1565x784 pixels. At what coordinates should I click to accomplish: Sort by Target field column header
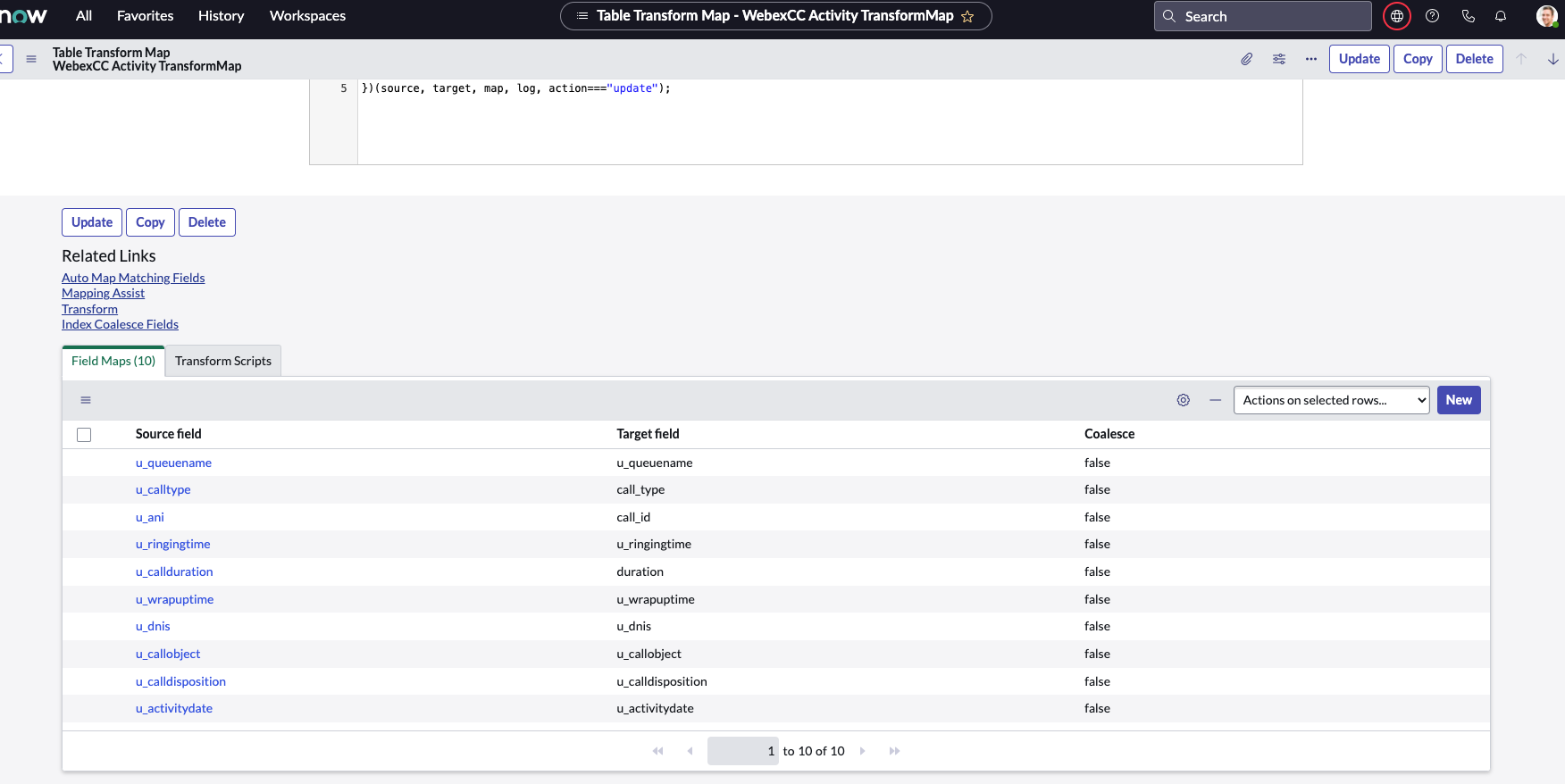click(x=648, y=434)
